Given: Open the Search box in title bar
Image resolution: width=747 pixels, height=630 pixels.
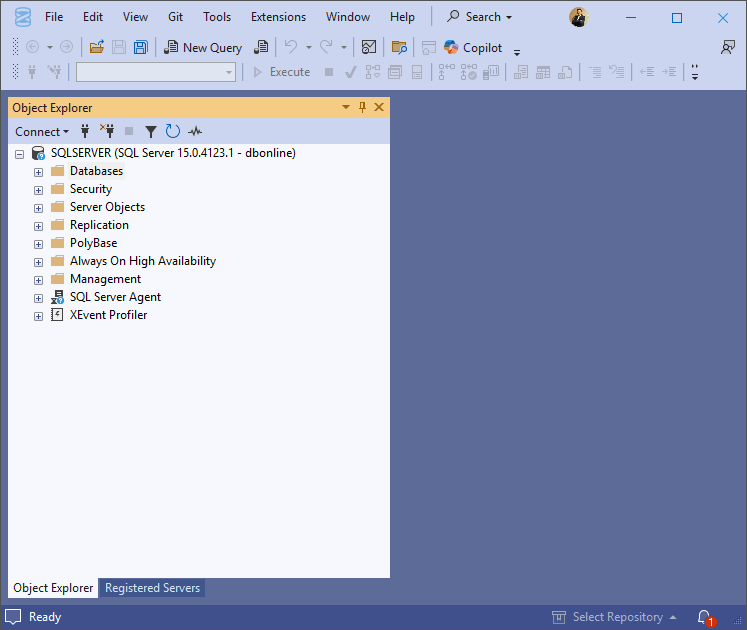Looking at the screenshot, I should (x=480, y=17).
